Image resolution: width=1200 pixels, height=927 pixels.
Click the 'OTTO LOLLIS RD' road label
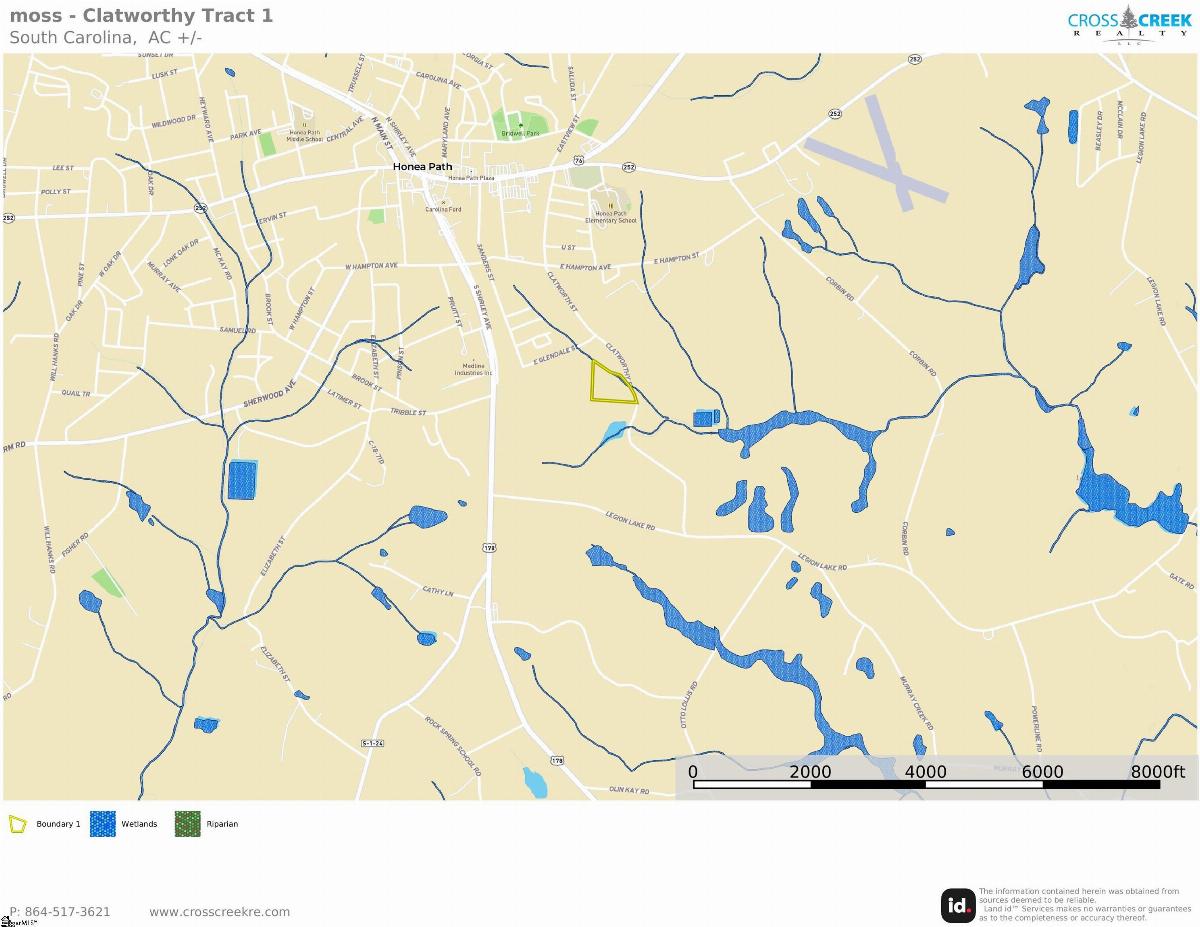pyautogui.click(x=688, y=706)
